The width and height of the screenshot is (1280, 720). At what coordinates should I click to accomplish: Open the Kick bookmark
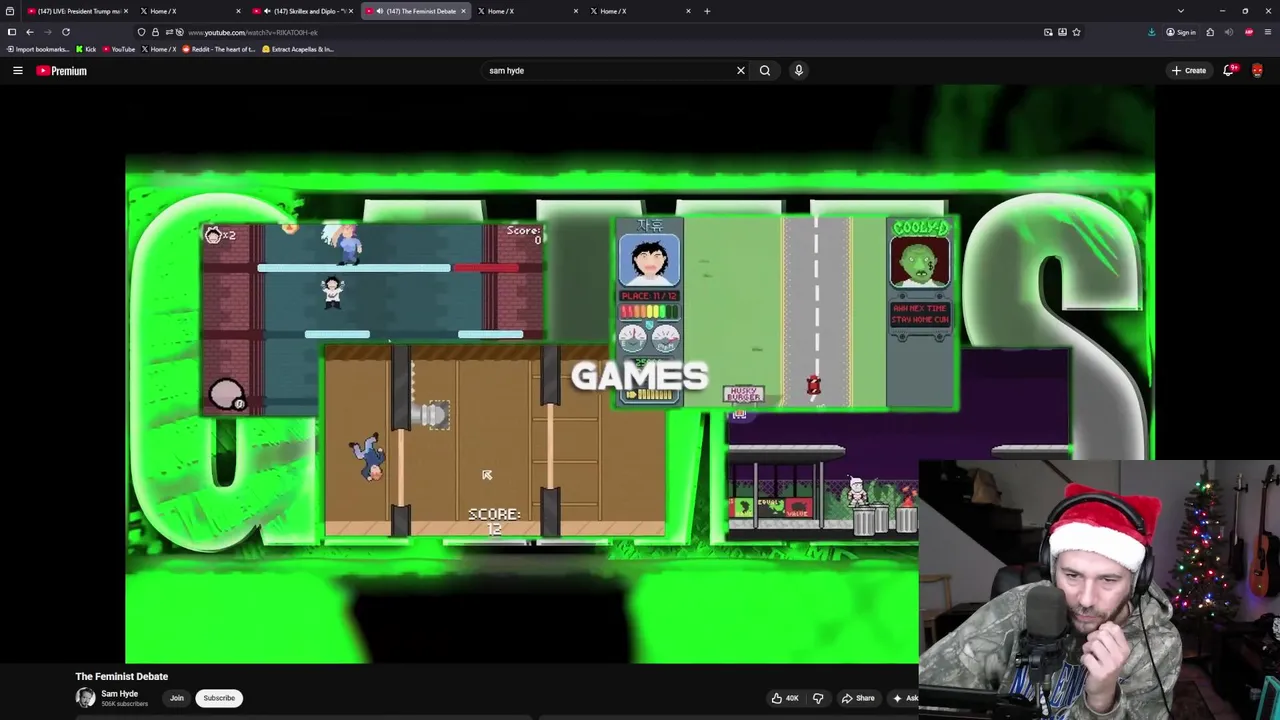pyautogui.click(x=86, y=49)
